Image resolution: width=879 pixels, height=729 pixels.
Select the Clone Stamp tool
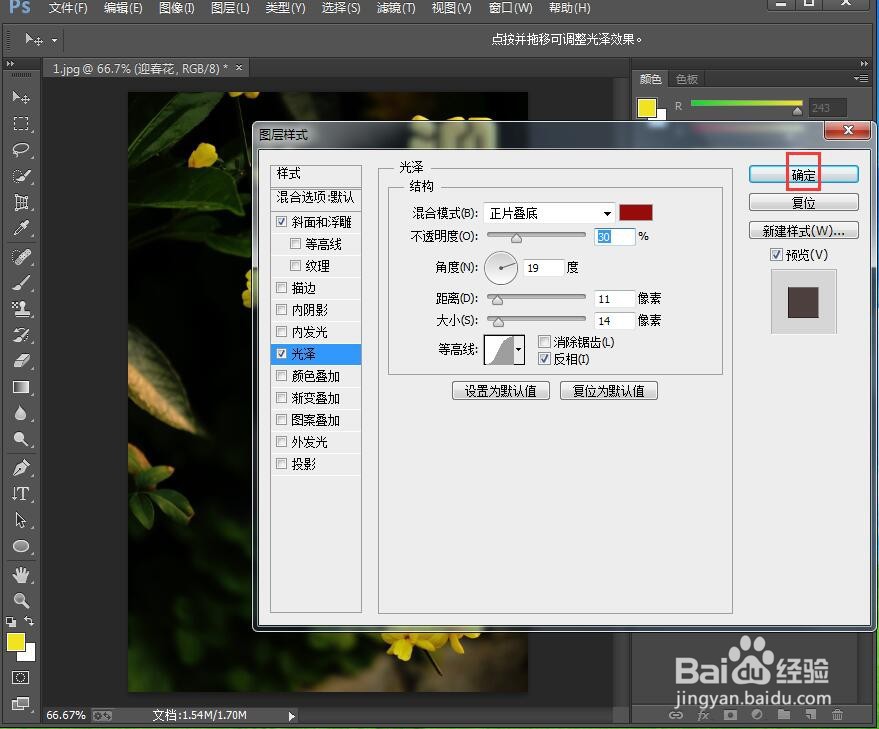tap(21, 308)
